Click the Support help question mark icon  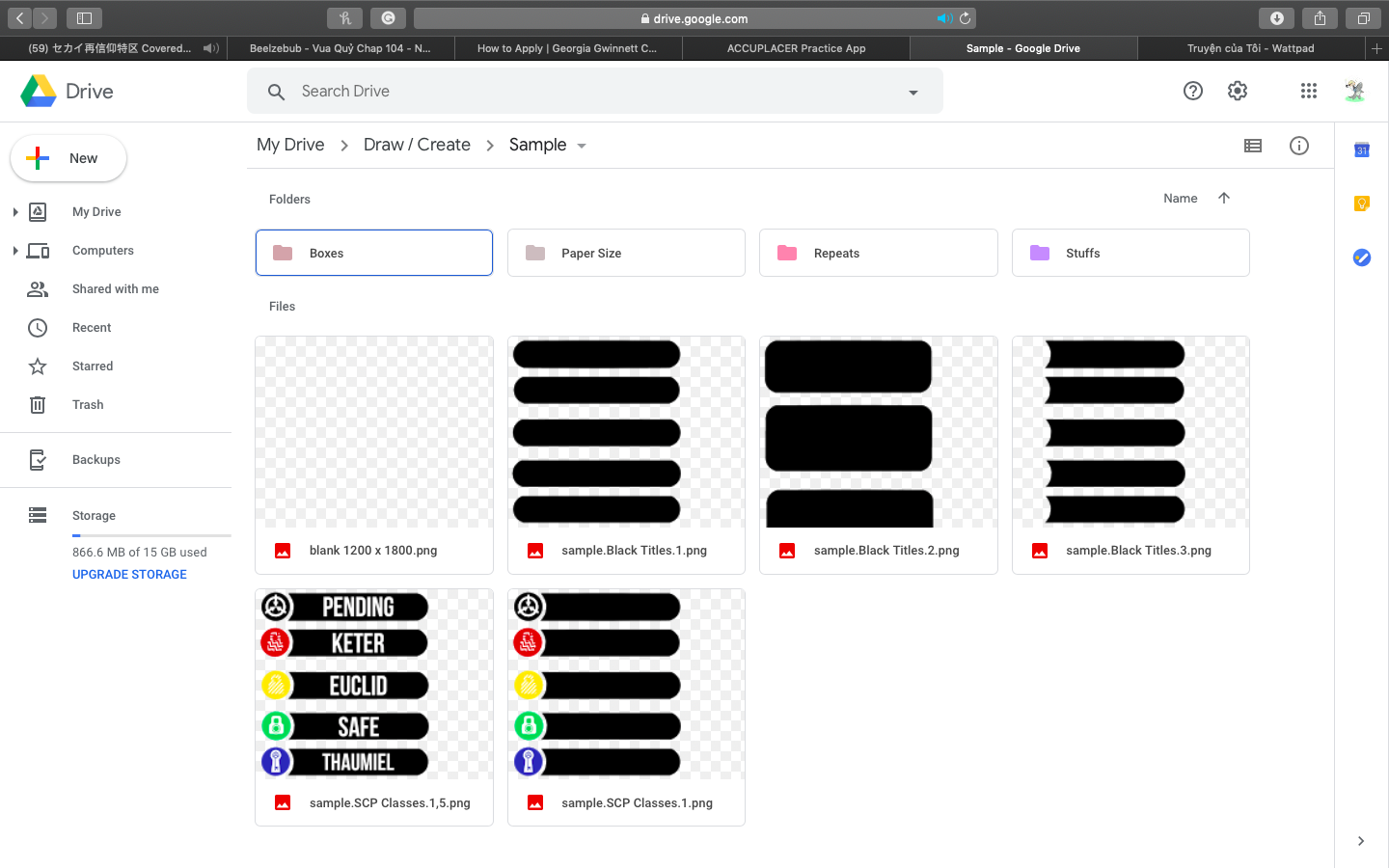pyautogui.click(x=1193, y=91)
